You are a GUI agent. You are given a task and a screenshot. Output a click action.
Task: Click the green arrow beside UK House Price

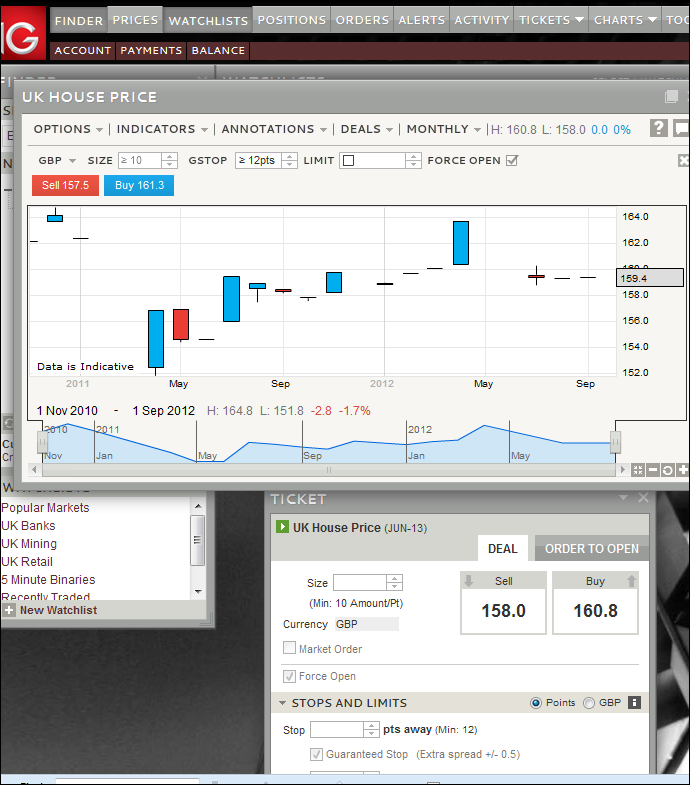point(283,527)
